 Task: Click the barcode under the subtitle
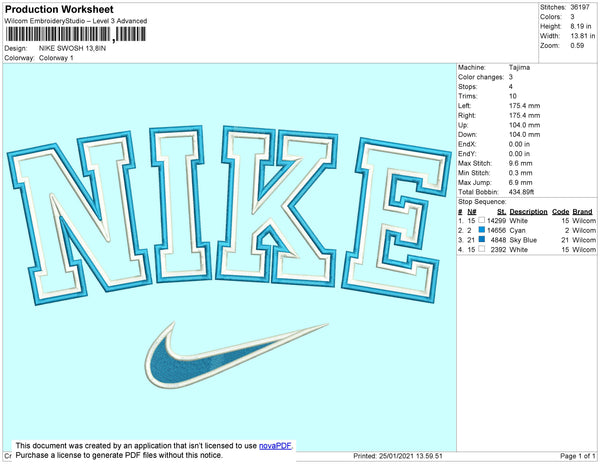tap(75, 34)
